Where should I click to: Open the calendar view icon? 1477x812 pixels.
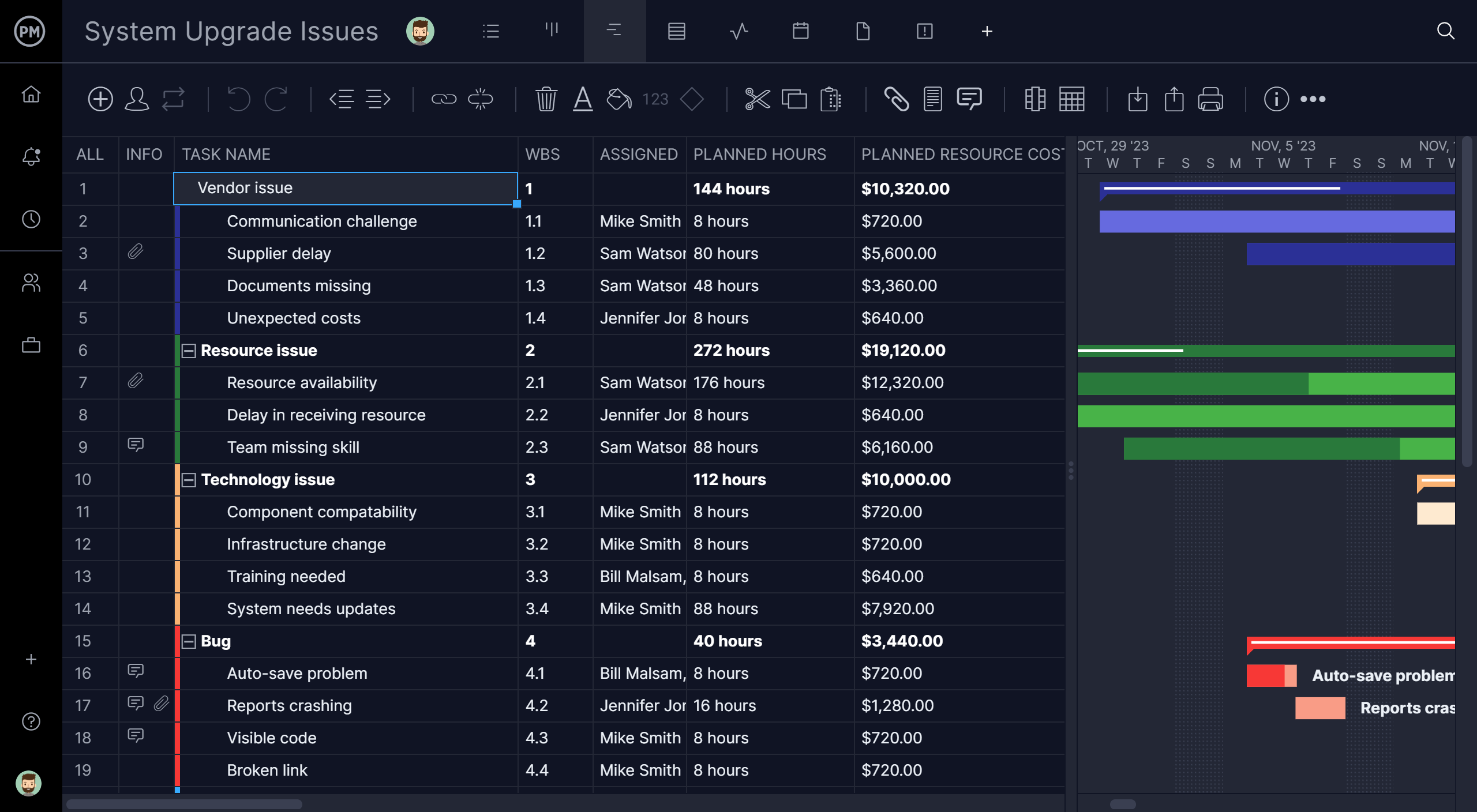pos(800,31)
